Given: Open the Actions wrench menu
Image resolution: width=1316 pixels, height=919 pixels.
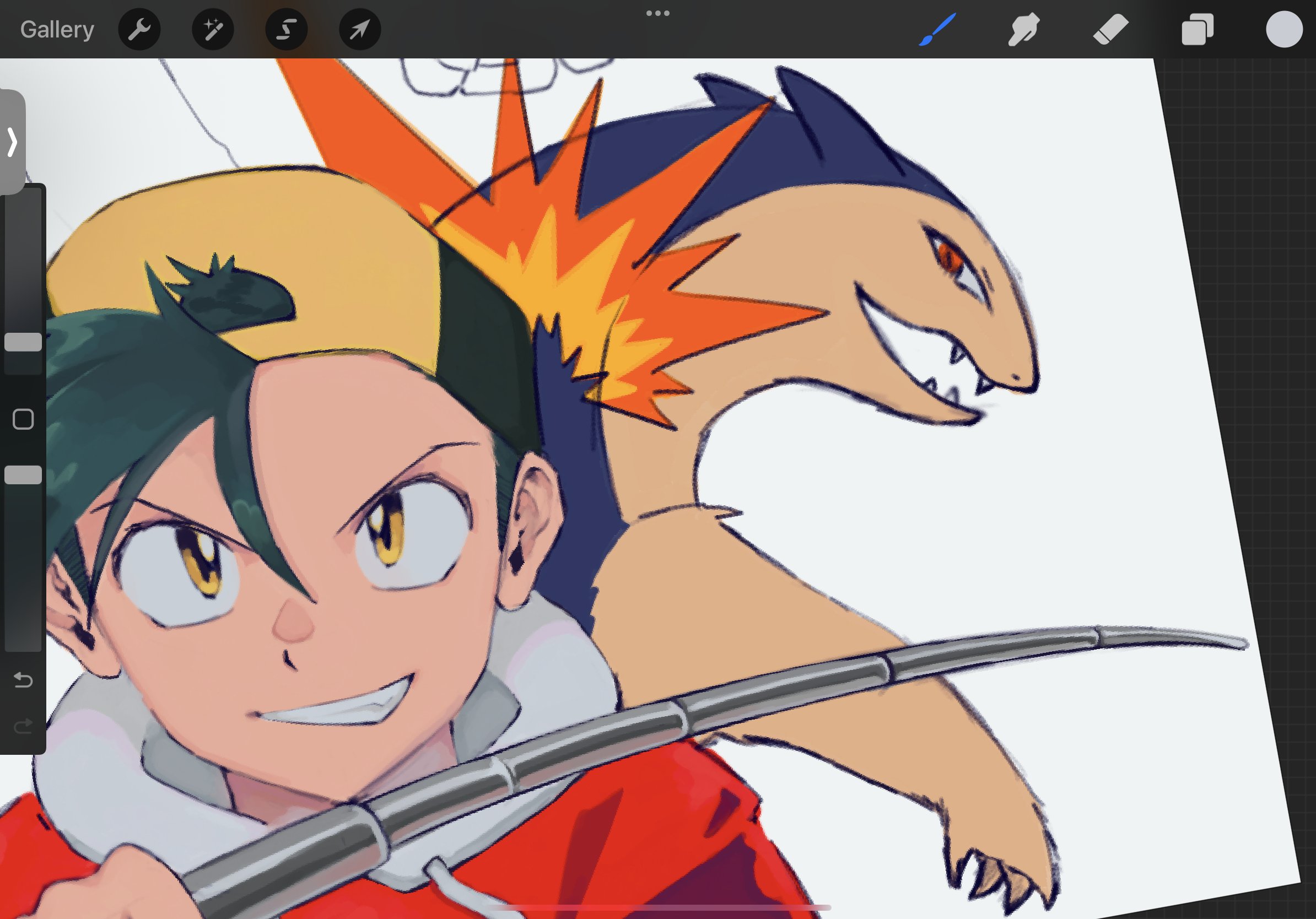Looking at the screenshot, I should pos(139,29).
